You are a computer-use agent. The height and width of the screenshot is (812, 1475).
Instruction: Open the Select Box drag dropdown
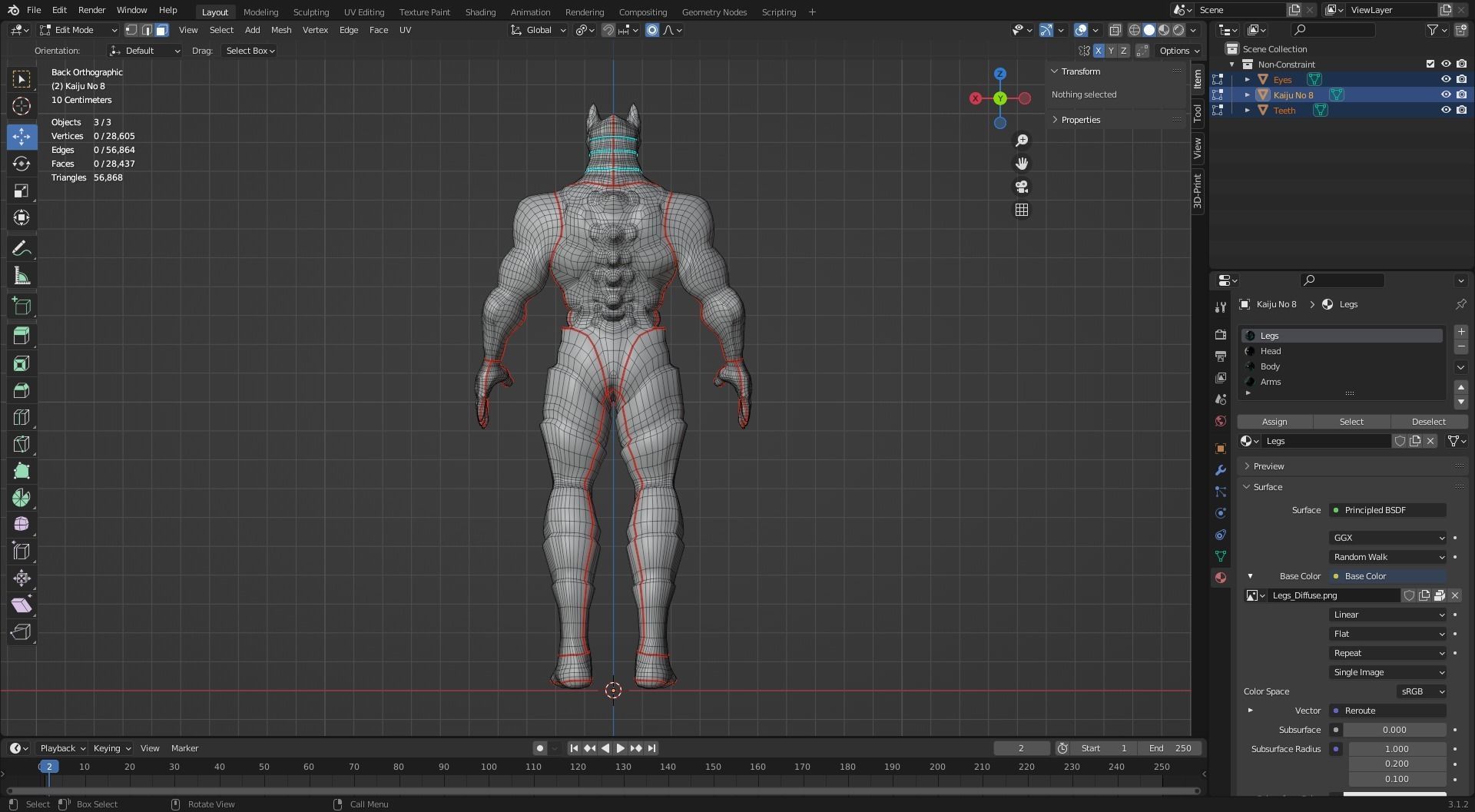click(250, 51)
